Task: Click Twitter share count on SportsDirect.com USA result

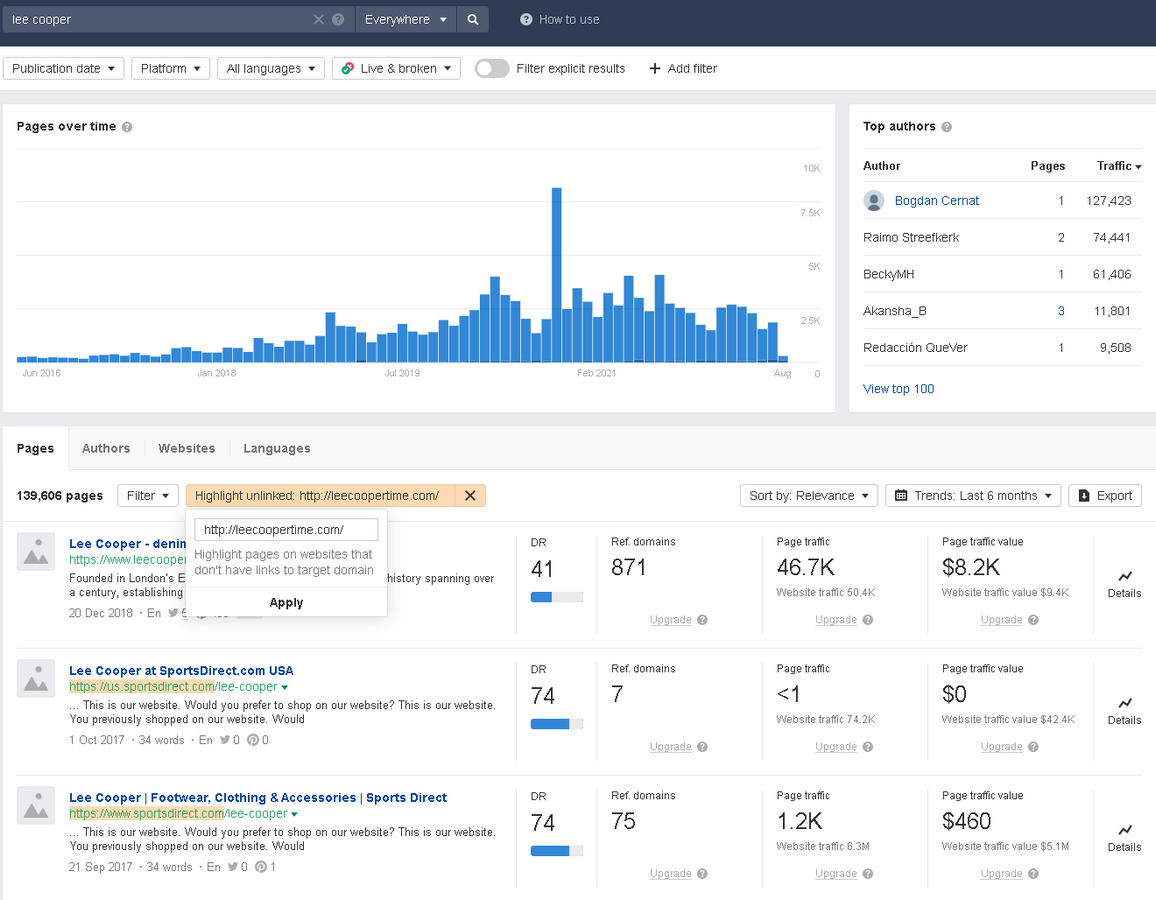Action: click(229, 740)
